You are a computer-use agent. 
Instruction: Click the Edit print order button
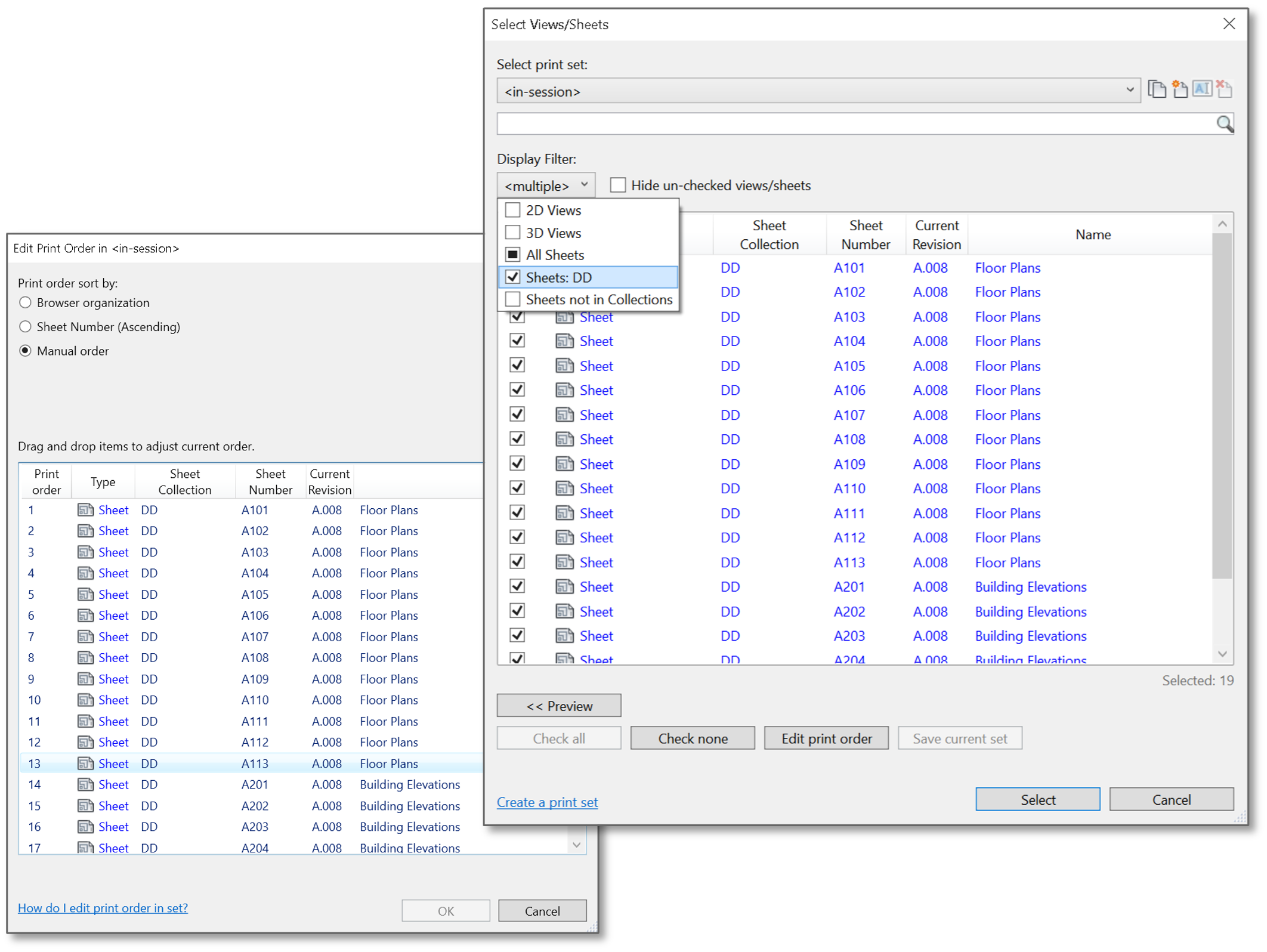(826, 738)
